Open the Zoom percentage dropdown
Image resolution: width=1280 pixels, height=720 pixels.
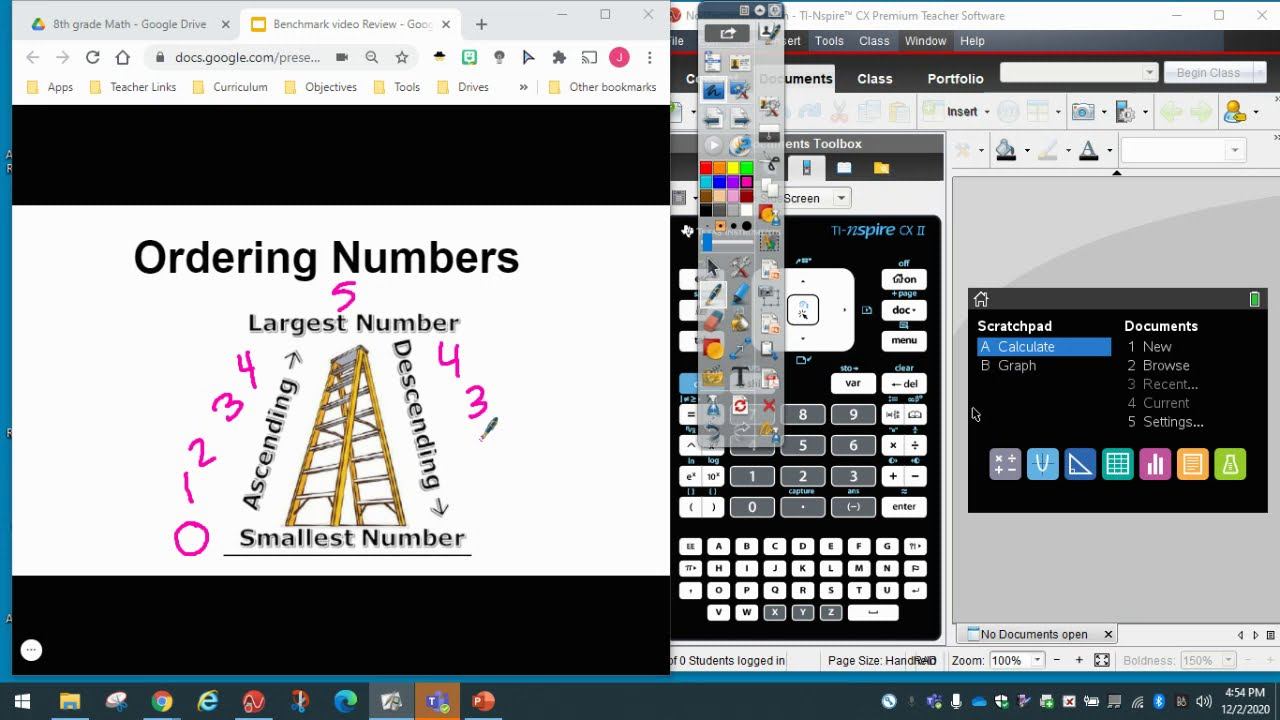click(x=1038, y=660)
